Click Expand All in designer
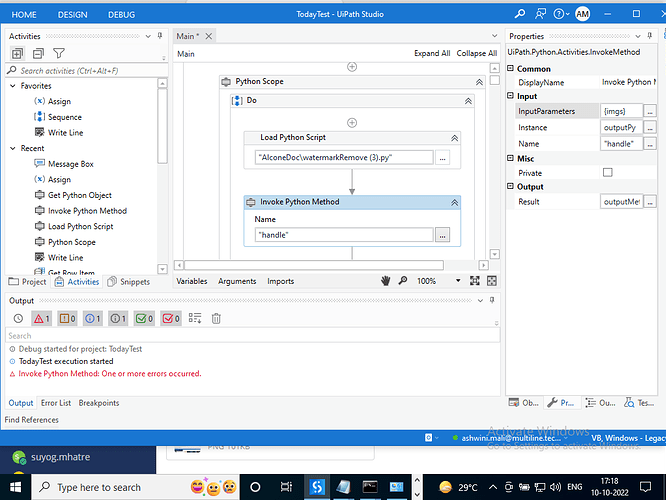This screenshot has height=500, width=666. [432, 53]
